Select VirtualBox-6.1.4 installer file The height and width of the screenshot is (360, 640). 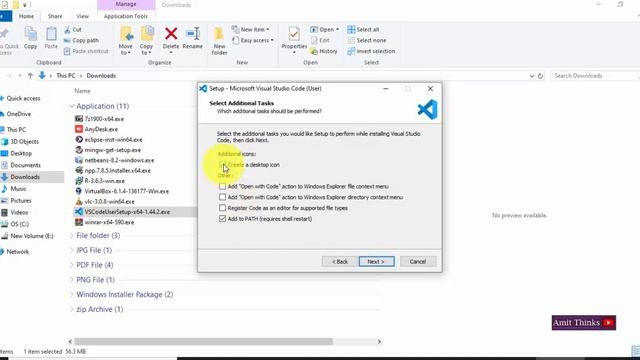click(122, 191)
